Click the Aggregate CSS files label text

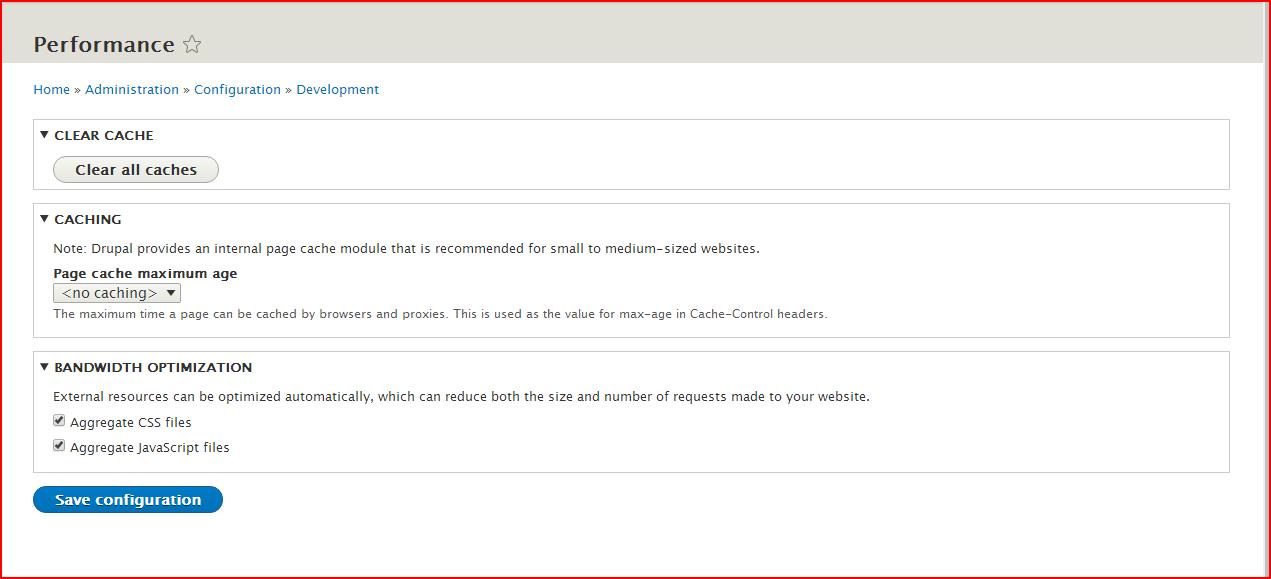point(130,422)
